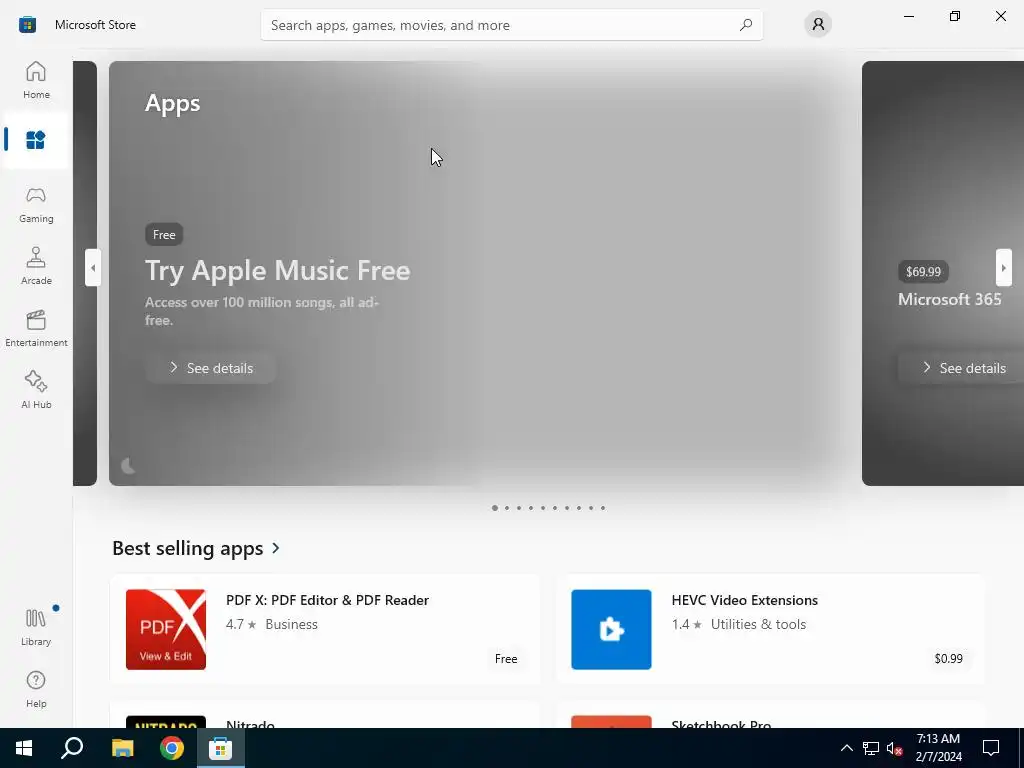Screen dimensions: 1024x768
Task: Click Utilities & tools under HEVC
Action: [x=758, y=624]
